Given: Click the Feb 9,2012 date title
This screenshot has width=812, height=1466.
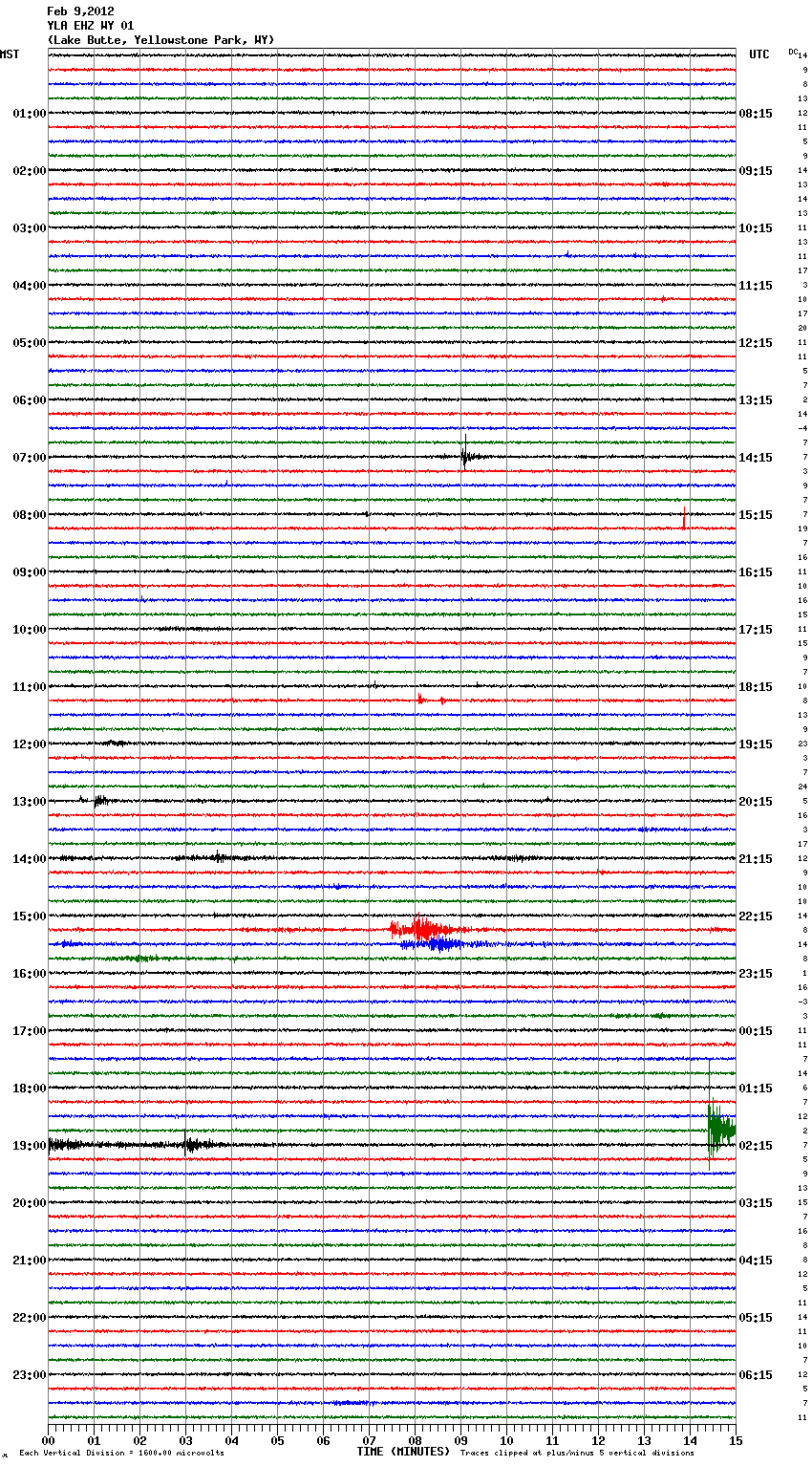Looking at the screenshot, I should coord(80,11).
